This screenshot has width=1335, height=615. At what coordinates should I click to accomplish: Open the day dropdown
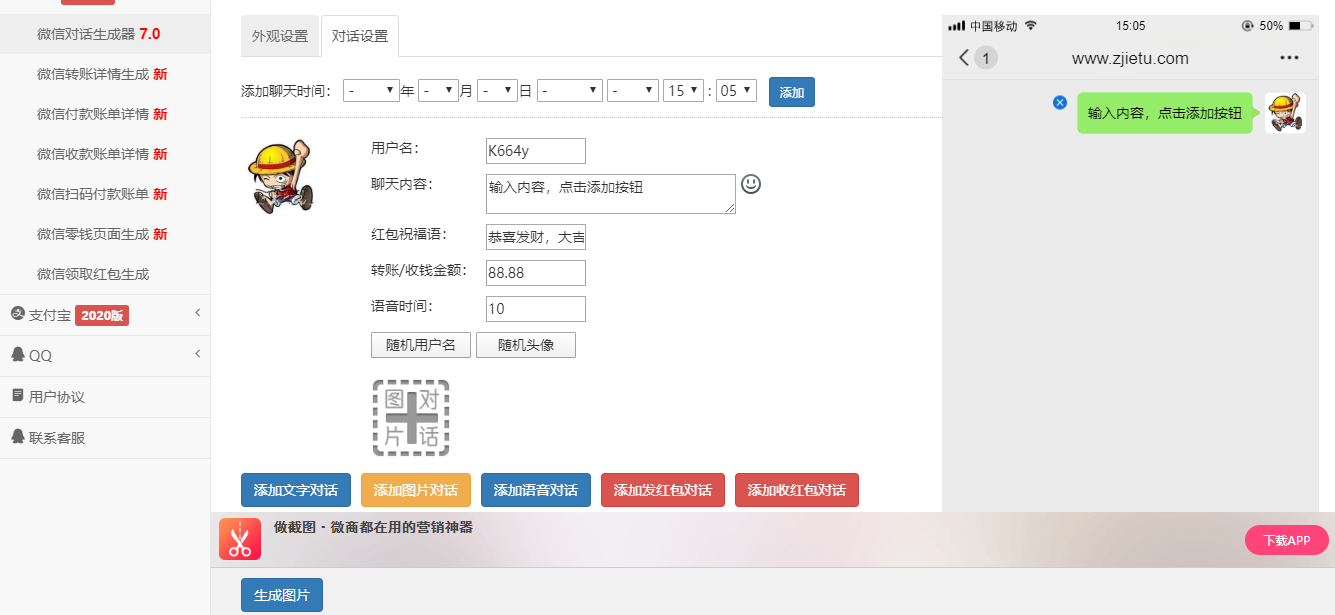(x=497, y=91)
